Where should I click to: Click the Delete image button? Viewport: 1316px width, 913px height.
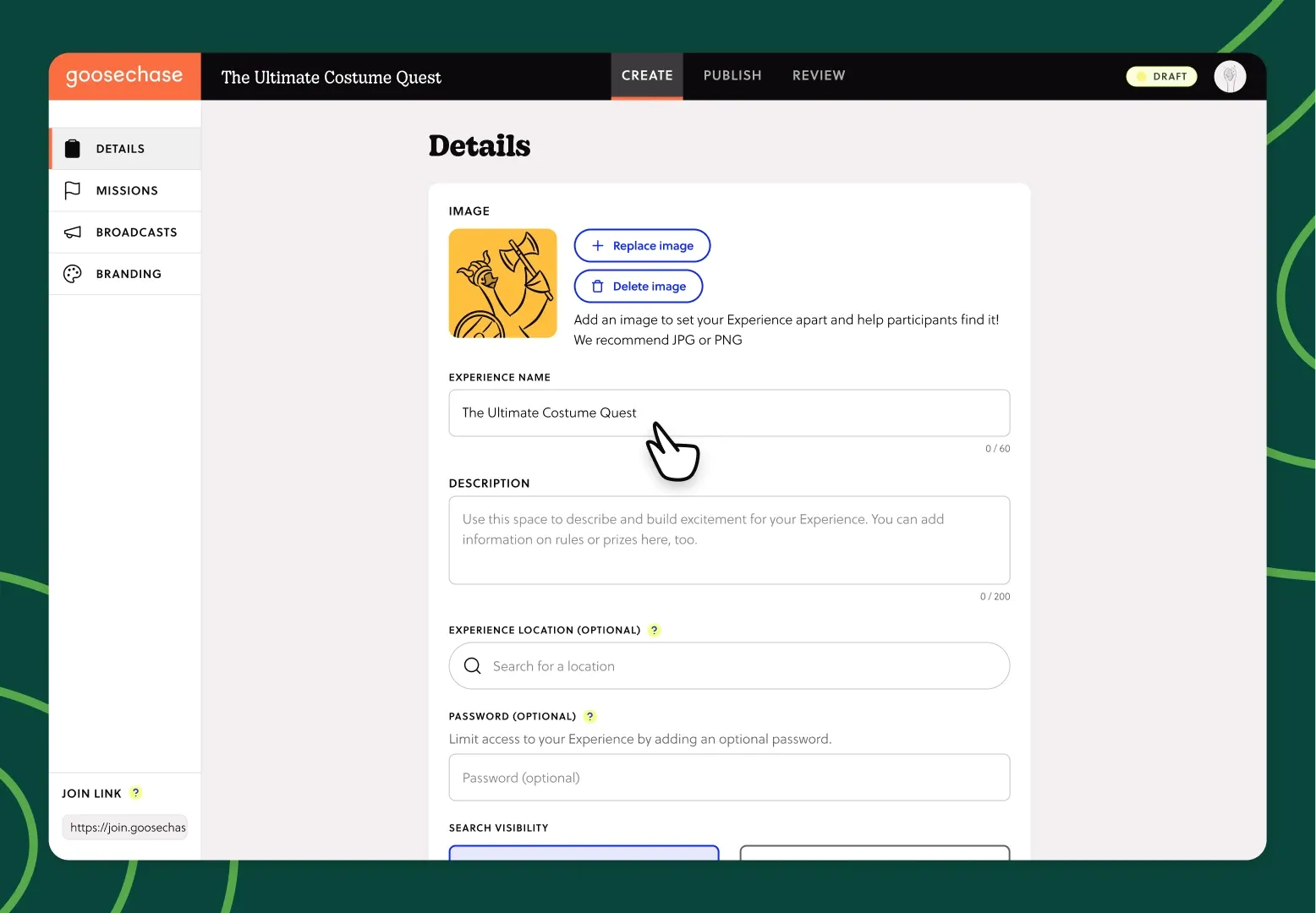639,286
